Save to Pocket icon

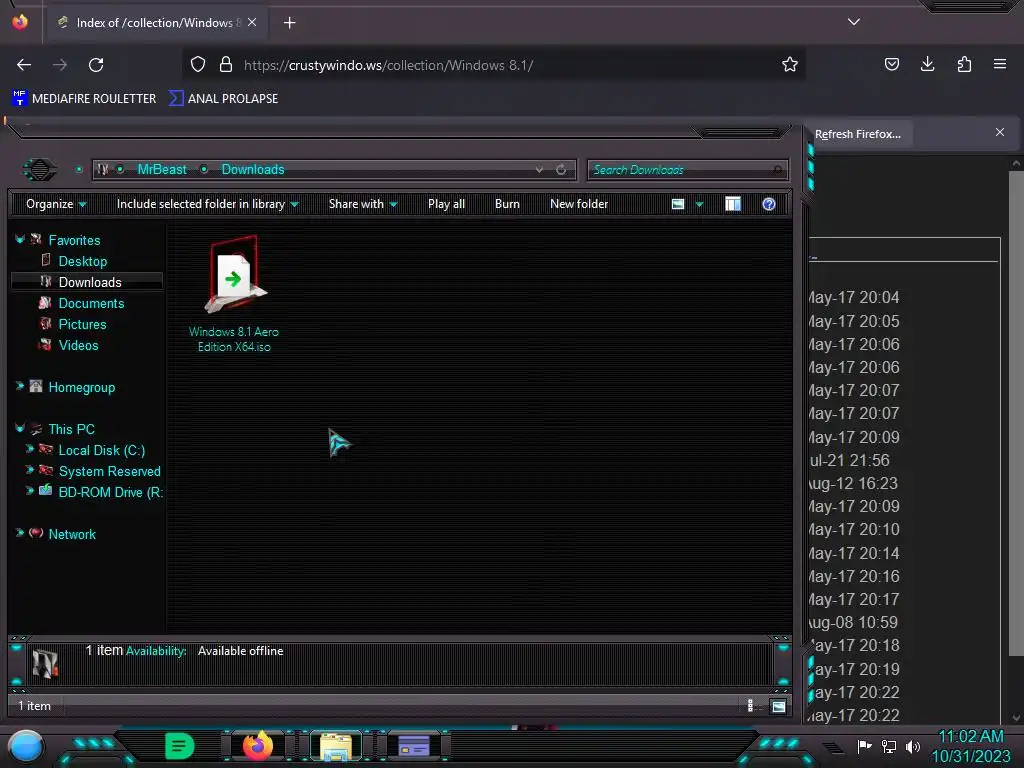click(891, 64)
